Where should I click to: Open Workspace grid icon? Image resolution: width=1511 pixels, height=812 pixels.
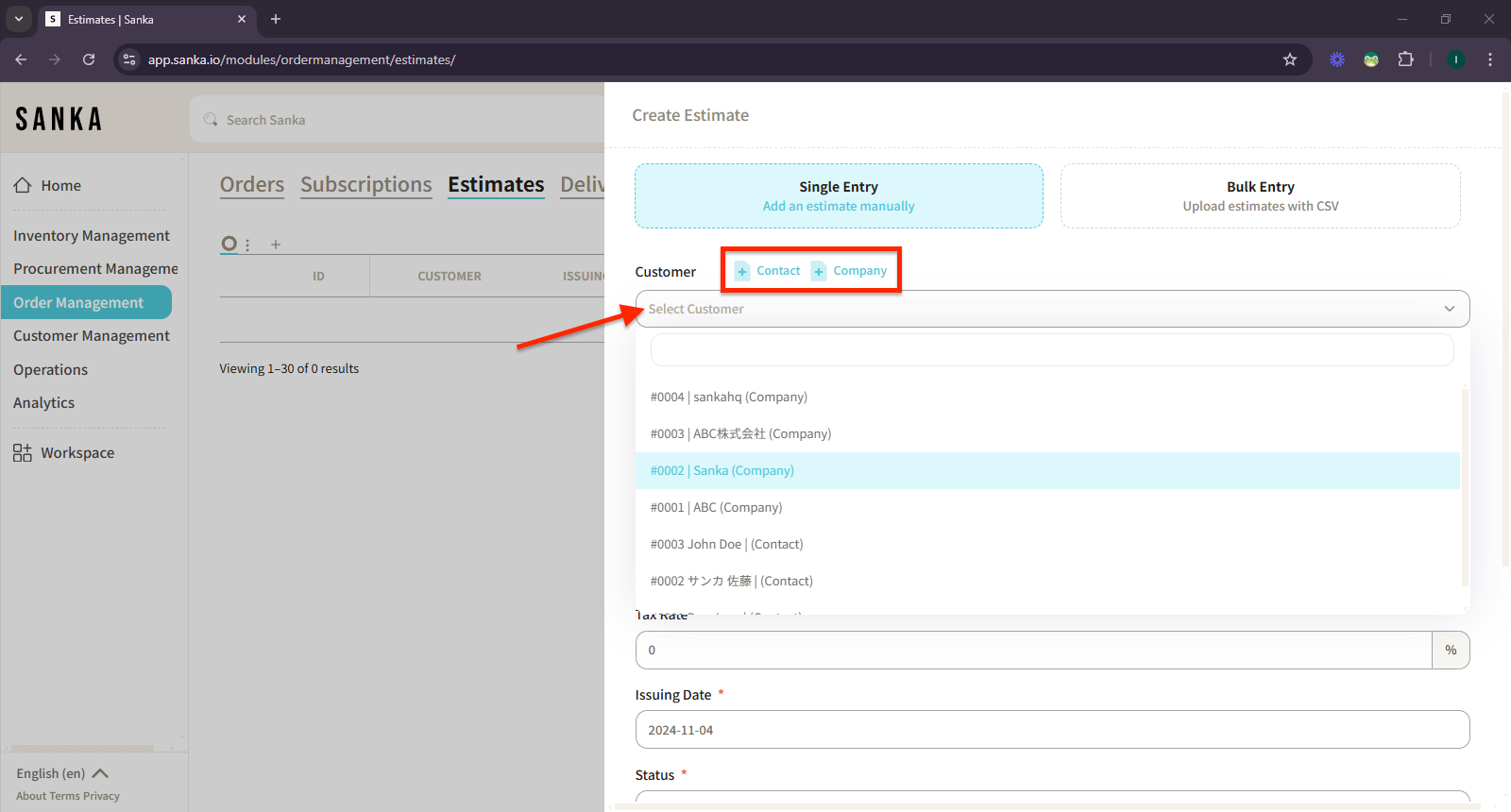(23, 453)
